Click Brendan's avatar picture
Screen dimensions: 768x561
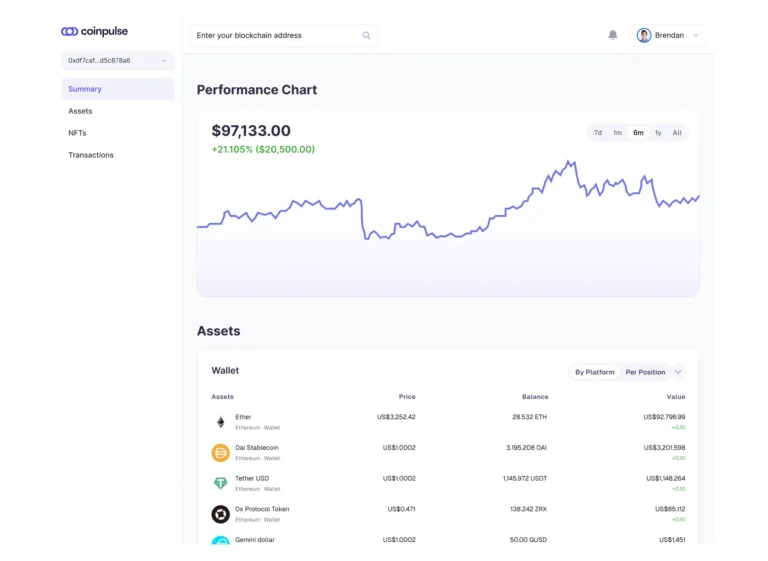pos(644,35)
